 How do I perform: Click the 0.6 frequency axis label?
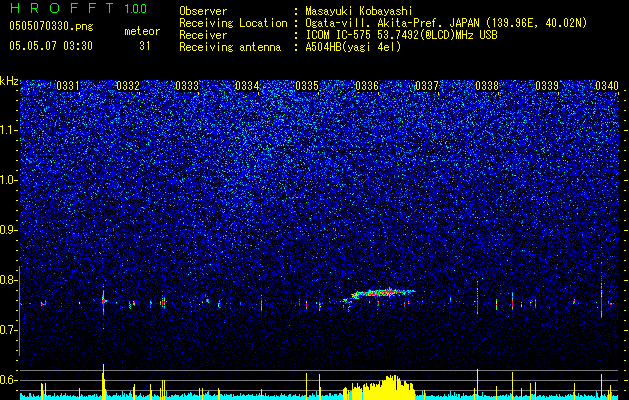(x=9, y=380)
